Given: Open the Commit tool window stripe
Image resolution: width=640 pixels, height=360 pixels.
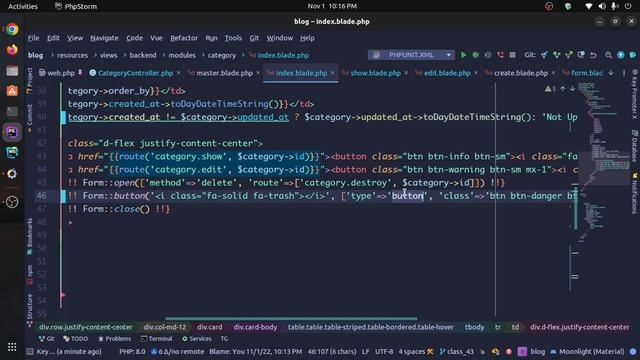Looking at the screenshot, I should 30,118.
